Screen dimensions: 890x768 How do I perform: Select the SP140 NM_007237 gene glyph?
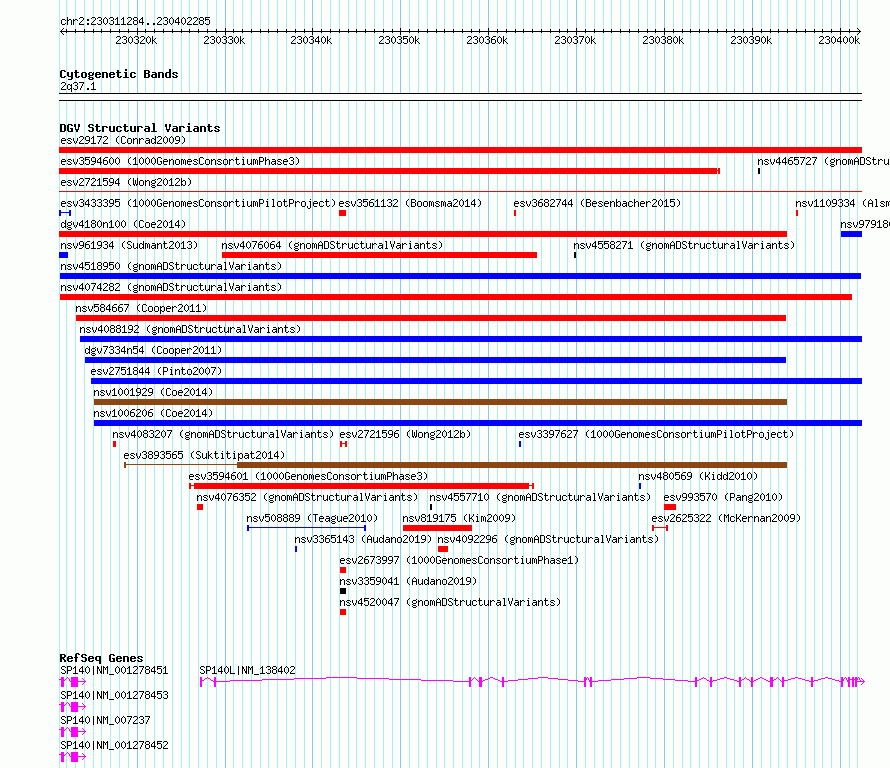(73, 732)
